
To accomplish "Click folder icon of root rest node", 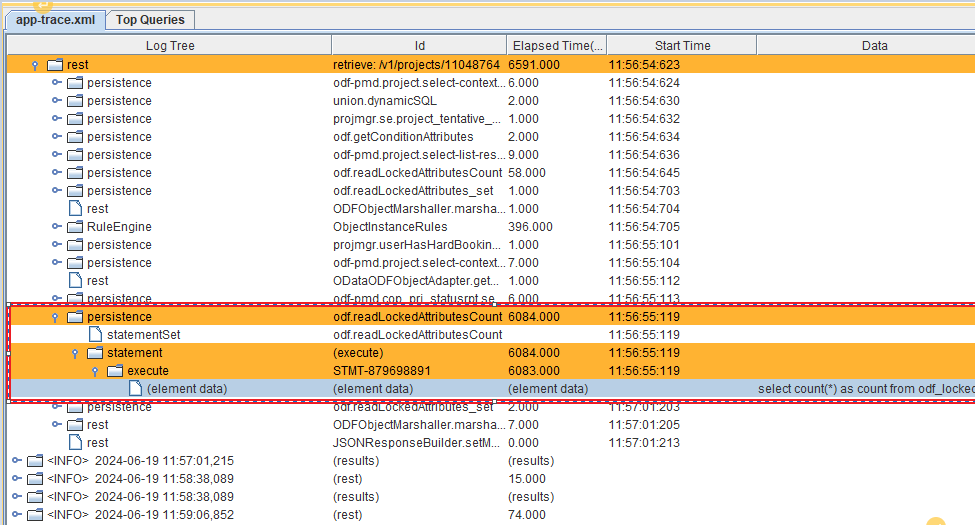I will [x=55, y=65].
